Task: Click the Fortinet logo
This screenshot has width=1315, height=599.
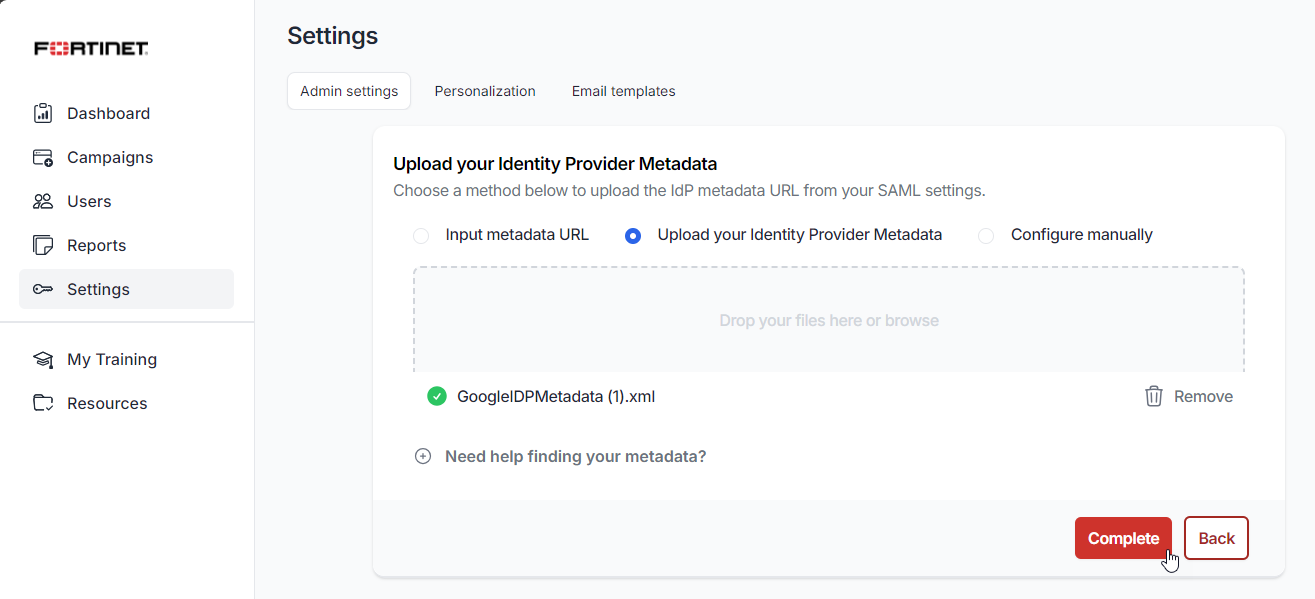Action: pyautogui.click(x=91, y=48)
